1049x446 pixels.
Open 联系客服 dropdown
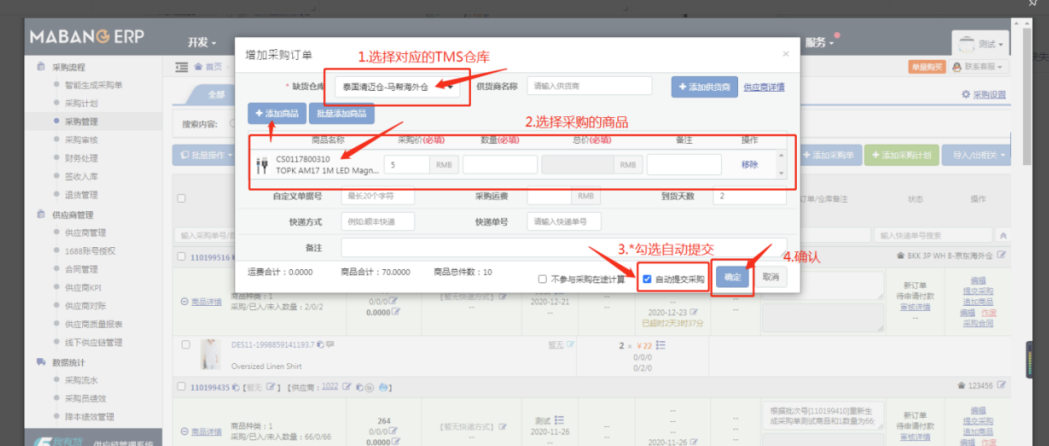(979, 67)
